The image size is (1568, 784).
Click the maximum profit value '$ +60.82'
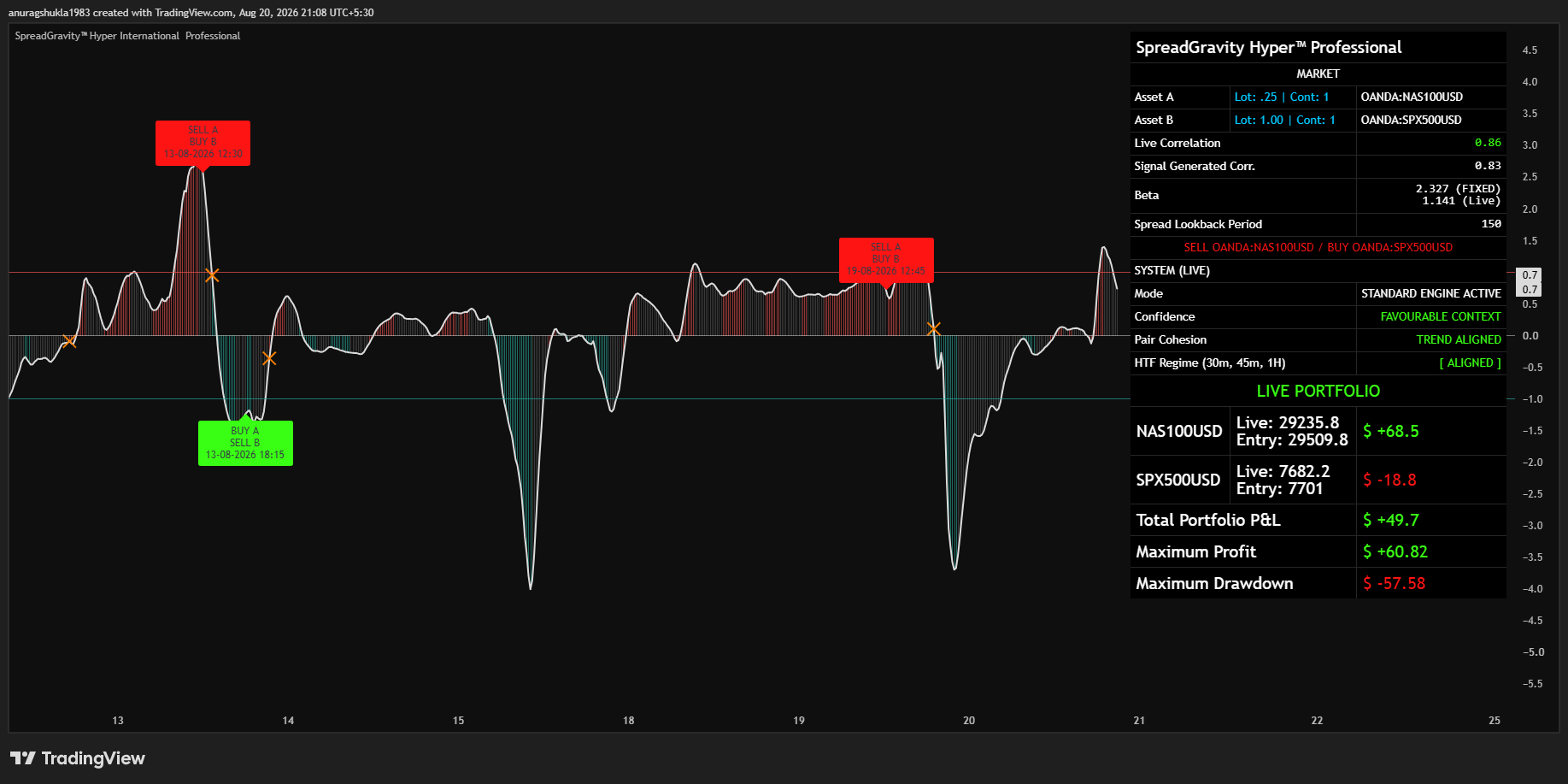pyautogui.click(x=1395, y=552)
